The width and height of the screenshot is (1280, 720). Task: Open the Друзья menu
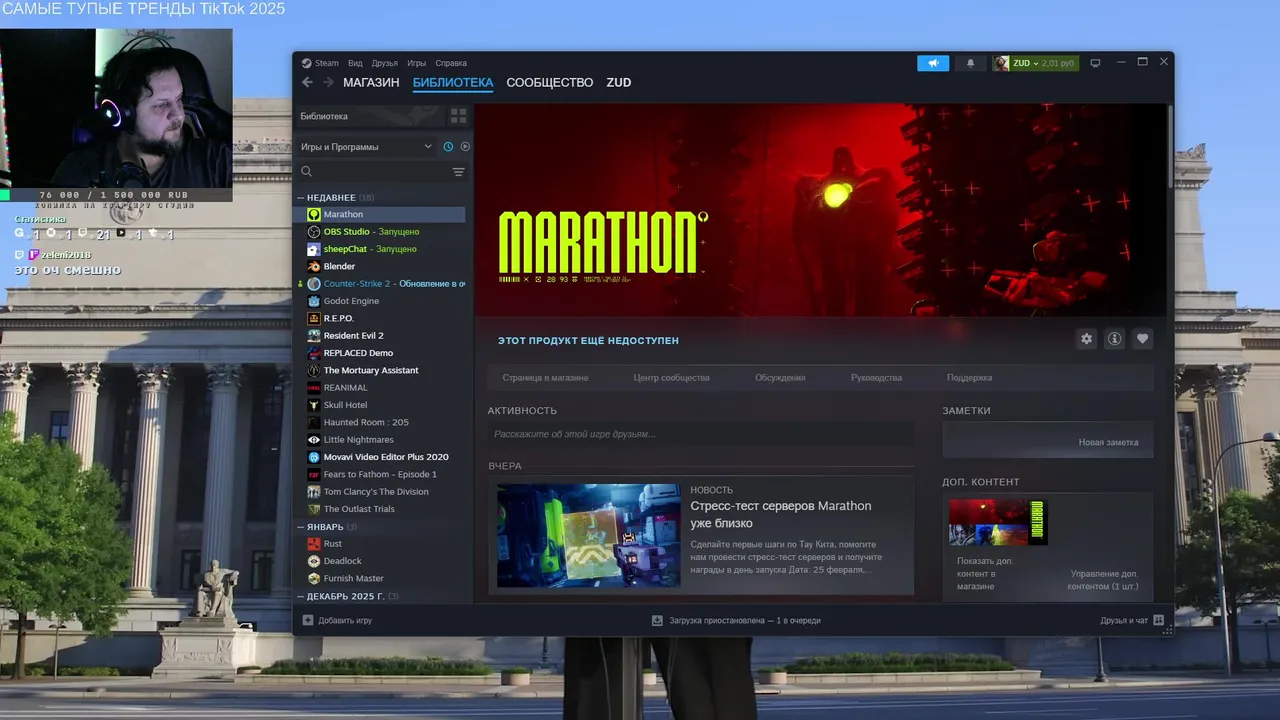pyautogui.click(x=384, y=63)
